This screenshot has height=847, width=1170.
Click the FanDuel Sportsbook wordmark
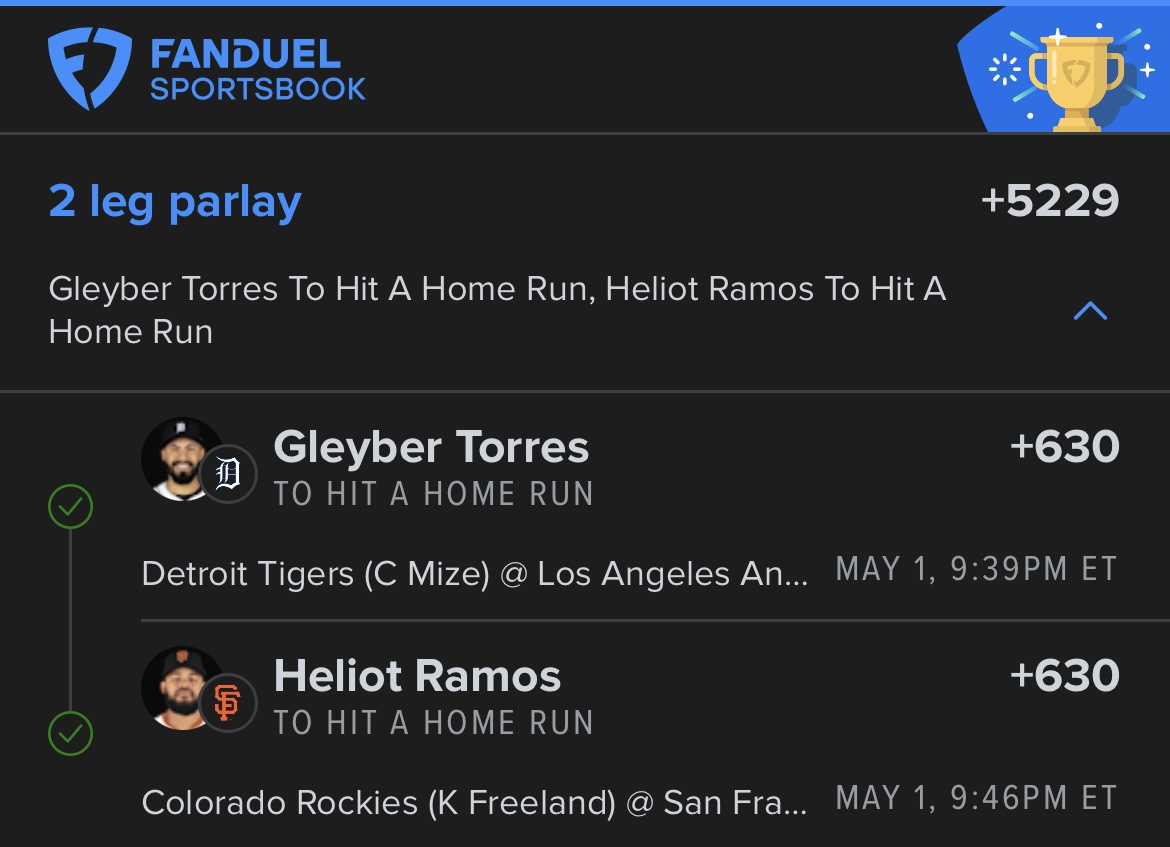coord(257,69)
